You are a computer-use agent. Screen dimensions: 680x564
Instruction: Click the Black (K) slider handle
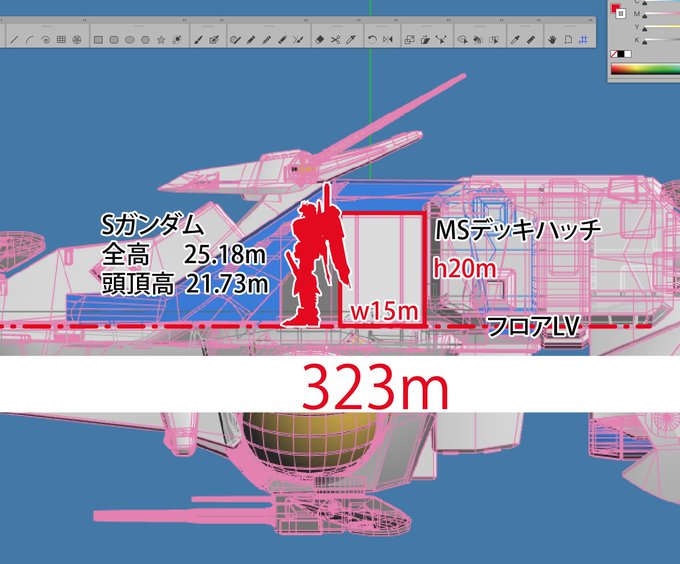click(x=644, y=42)
